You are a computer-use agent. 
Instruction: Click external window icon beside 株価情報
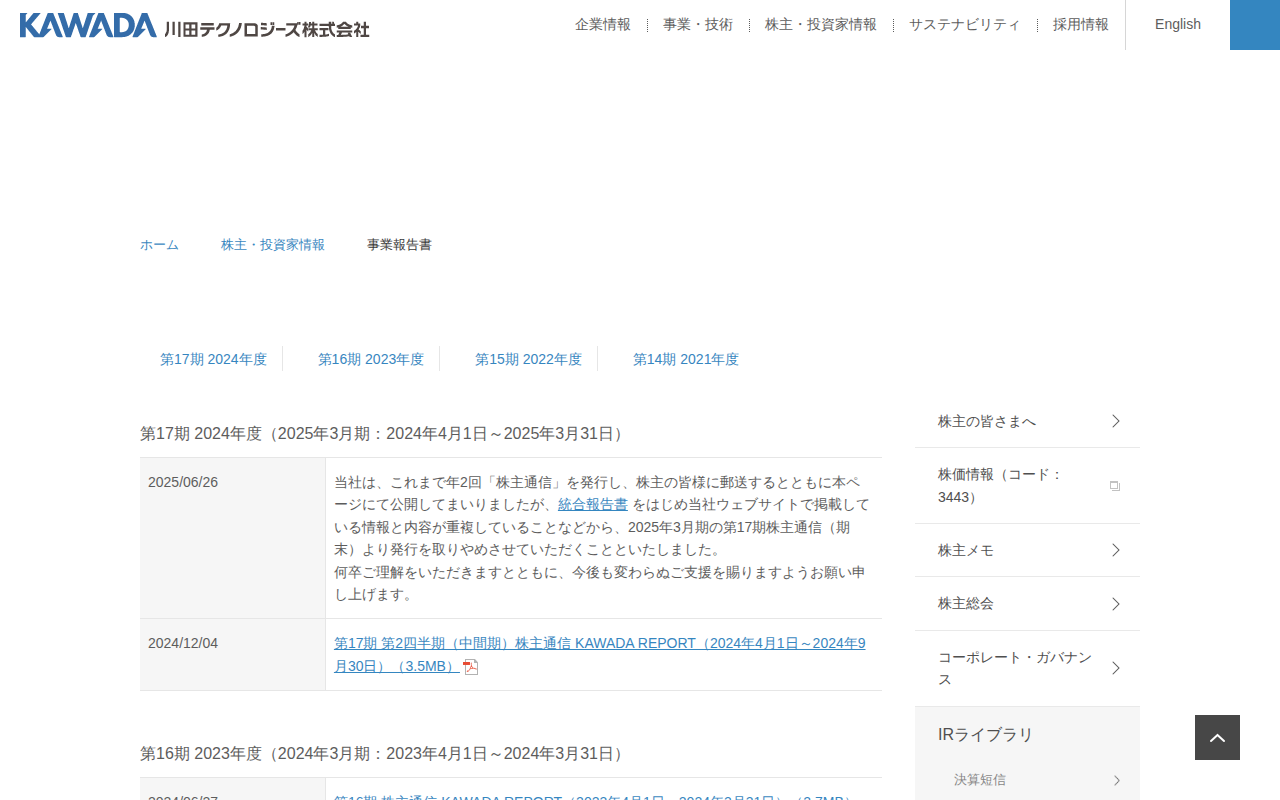pyautogui.click(x=1115, y=486)
